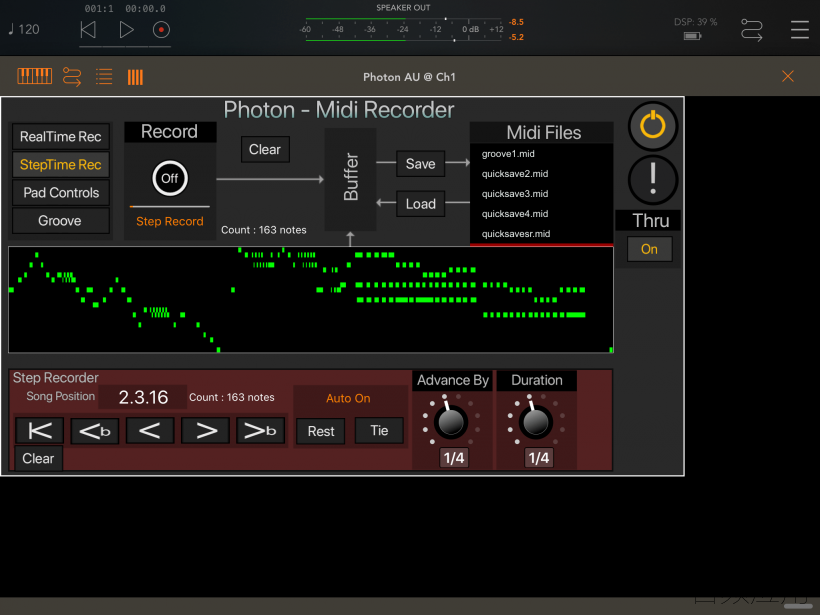Select quicksave3.mid in Midi Files
The image size is (820, 615).
click(541, 193)
